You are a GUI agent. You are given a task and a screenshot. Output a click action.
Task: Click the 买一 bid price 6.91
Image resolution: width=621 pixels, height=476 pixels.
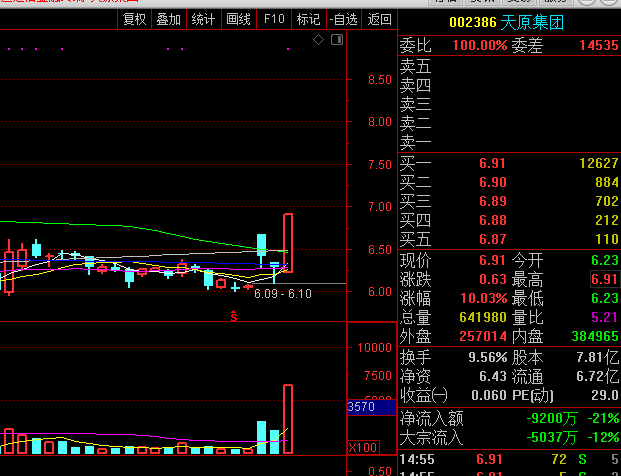[x=493, y=163]
